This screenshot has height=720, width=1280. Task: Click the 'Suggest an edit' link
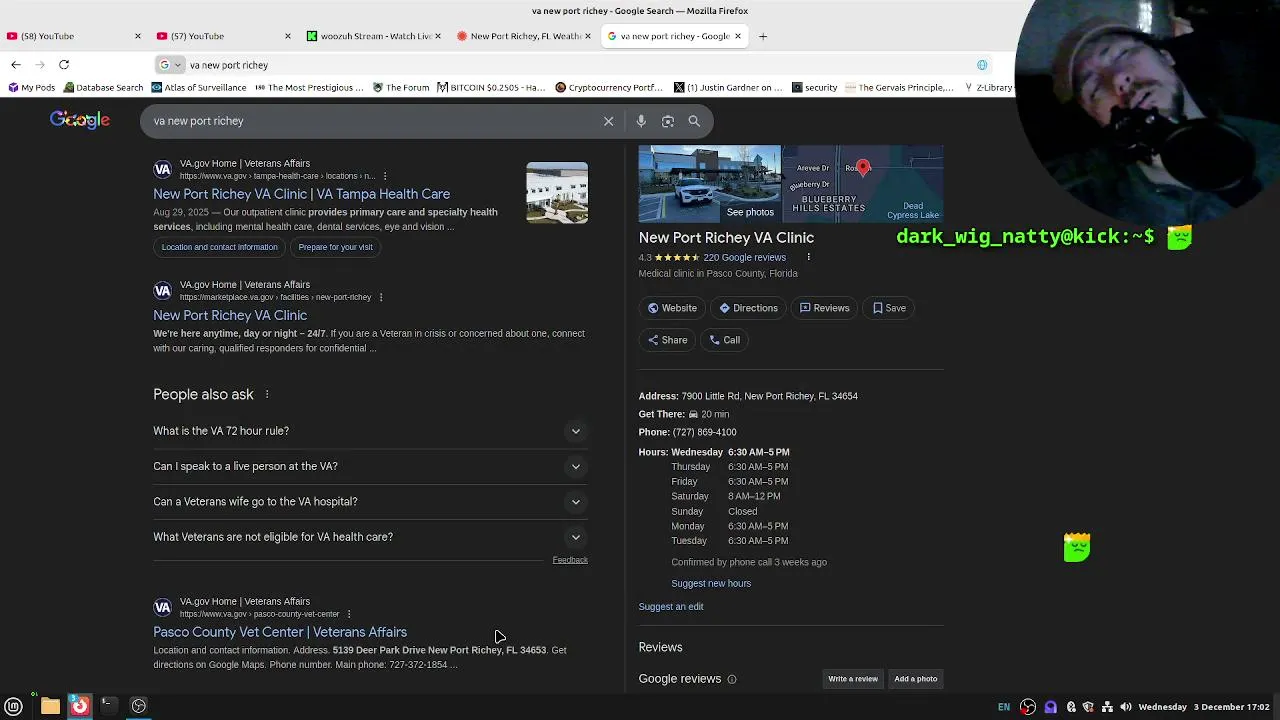tap(671, 607)
